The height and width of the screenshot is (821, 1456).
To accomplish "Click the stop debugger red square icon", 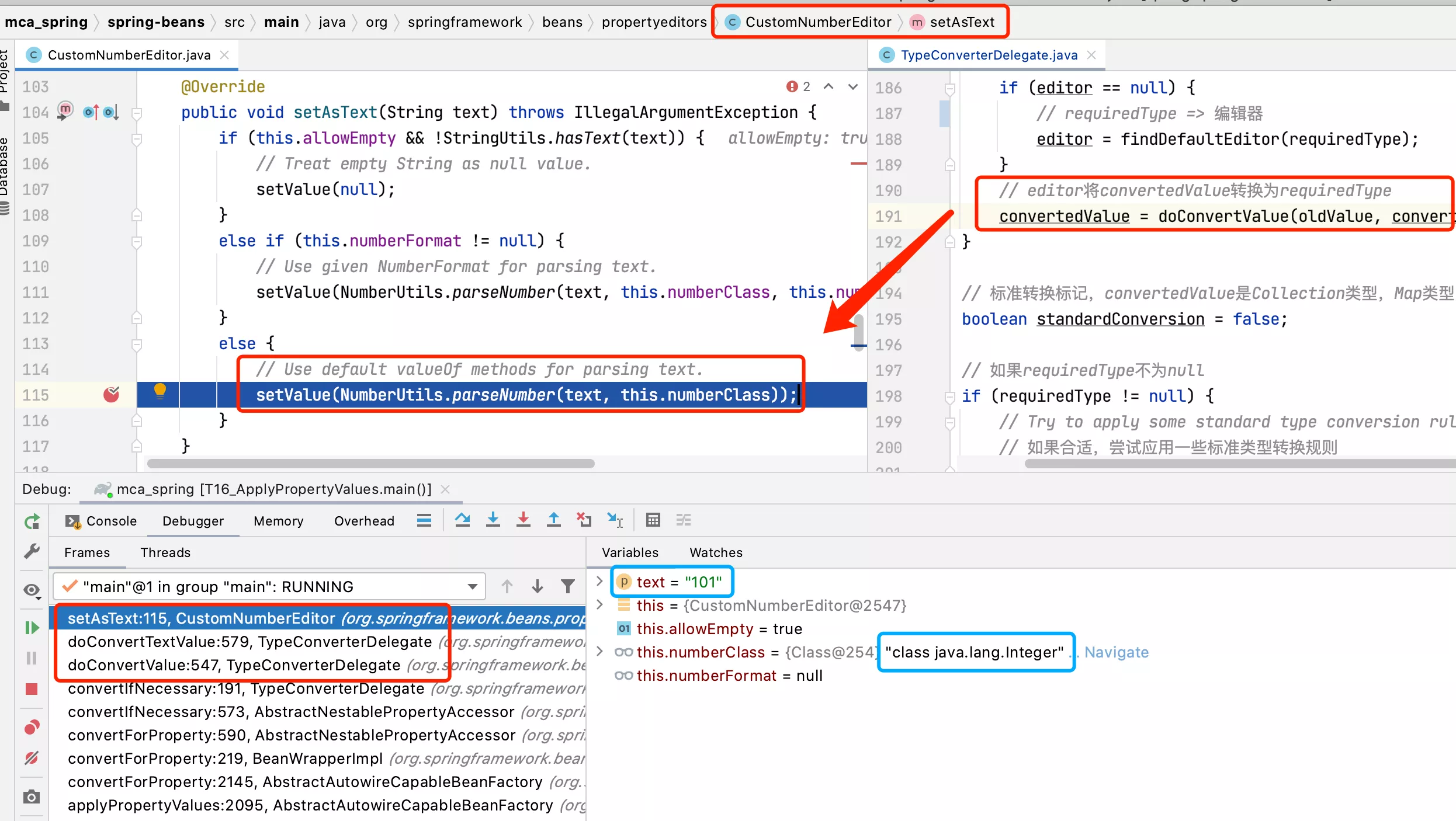I will point(31,693).
